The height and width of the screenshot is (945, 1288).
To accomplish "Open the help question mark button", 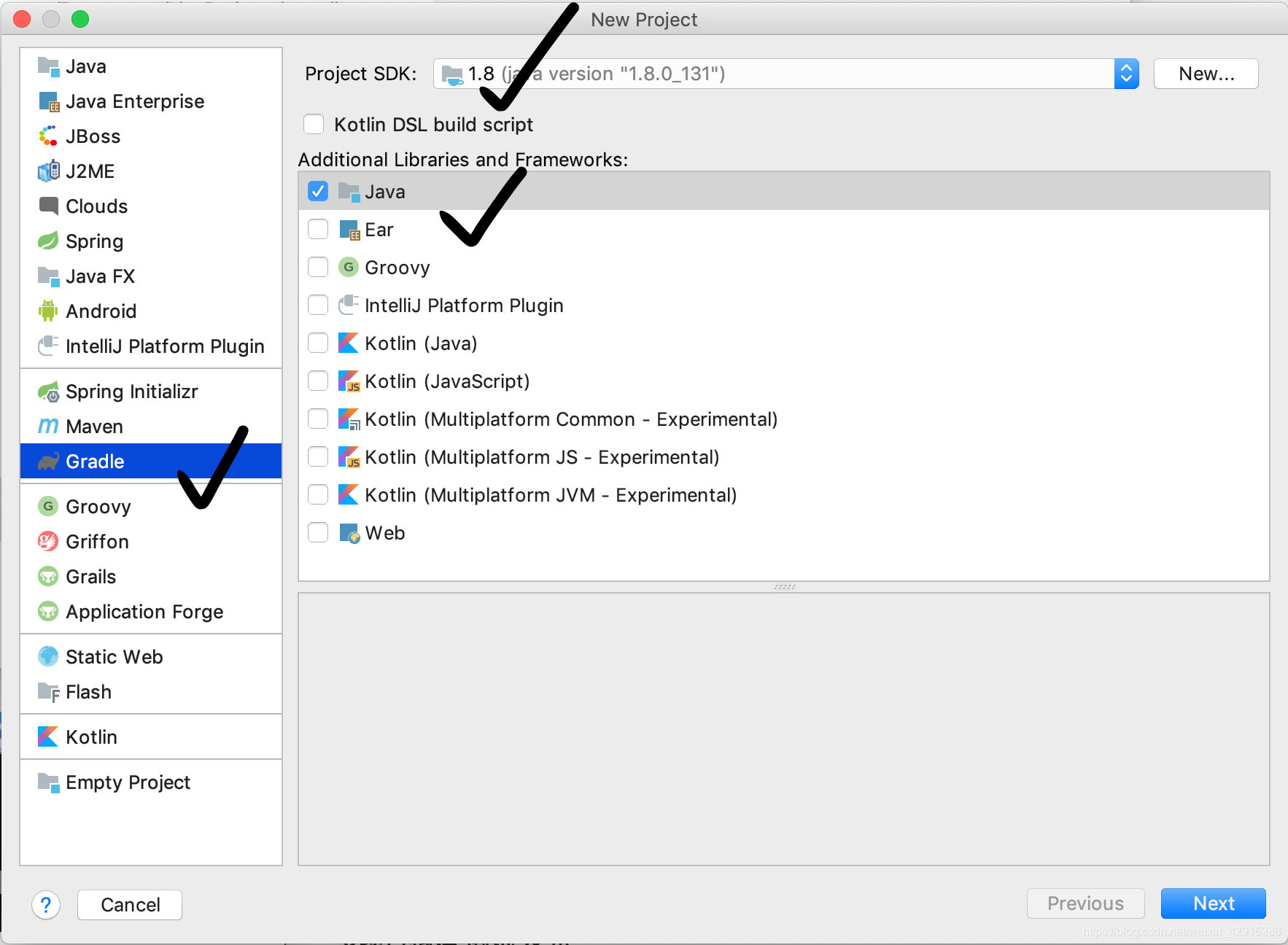I will click(x=46, y=905).
